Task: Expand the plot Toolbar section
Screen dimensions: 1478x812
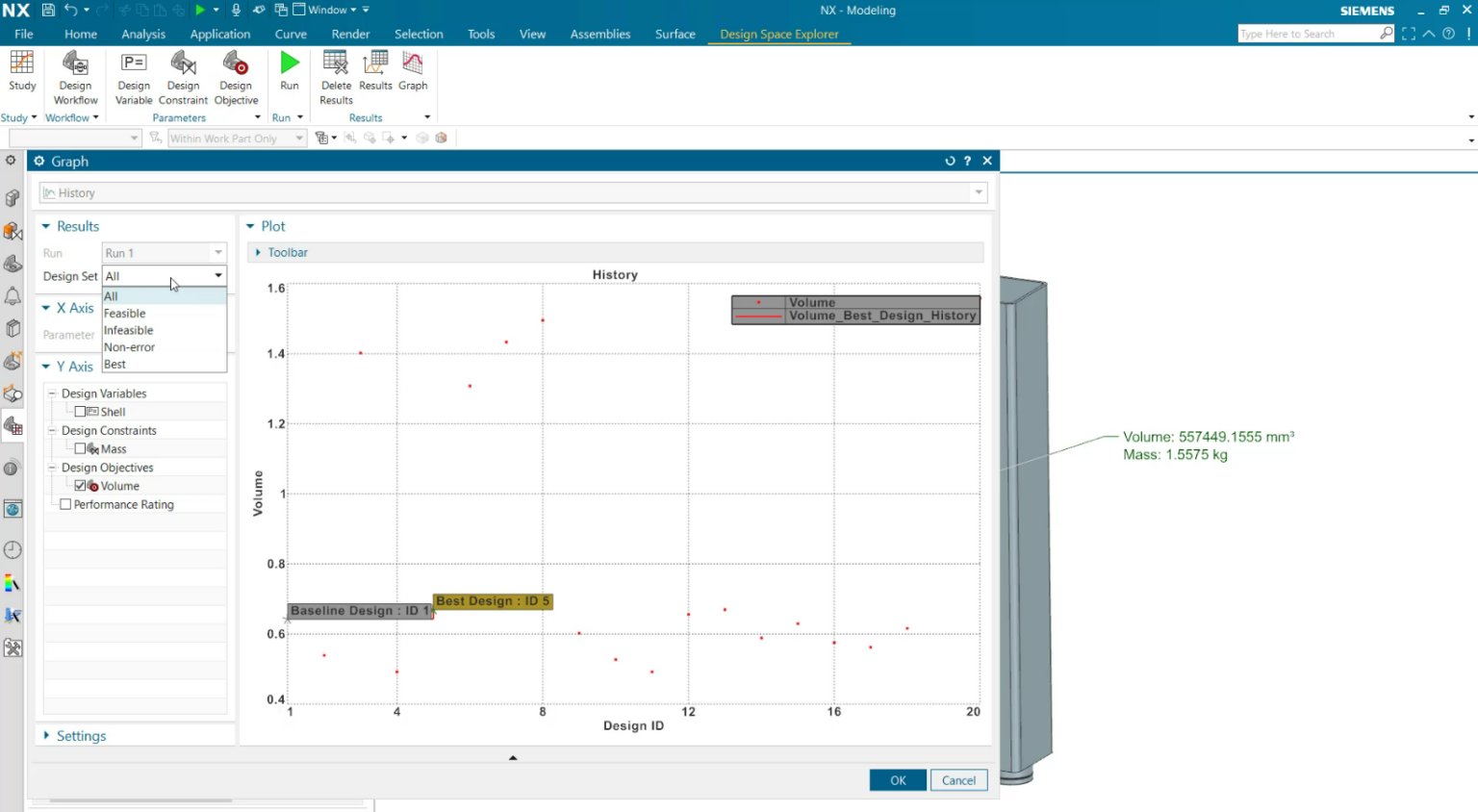Action: 287,252
